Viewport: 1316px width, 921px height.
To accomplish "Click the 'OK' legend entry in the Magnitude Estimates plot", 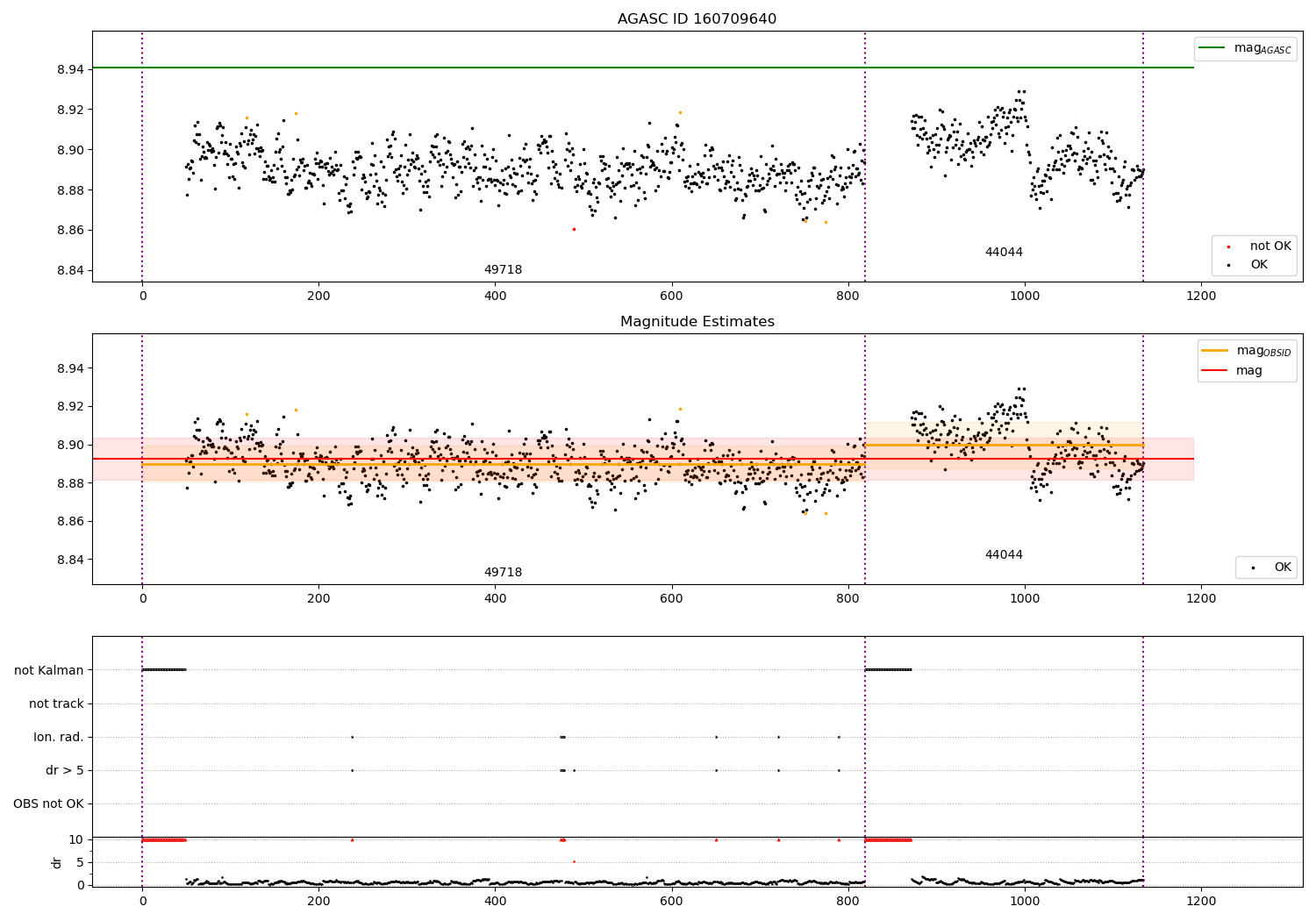I will click(x=1283, y=568).
